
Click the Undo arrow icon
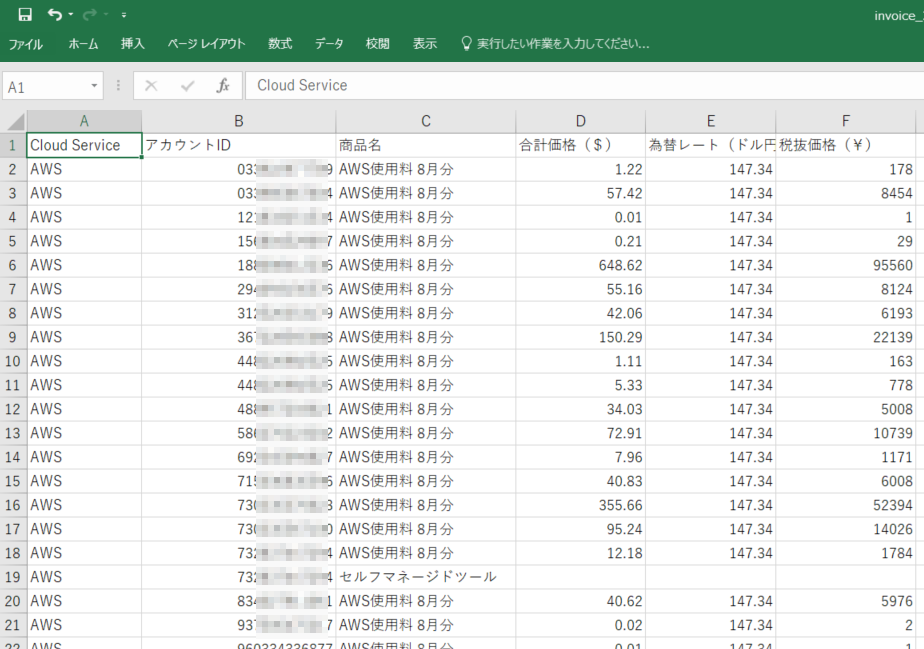click(55, 15)
